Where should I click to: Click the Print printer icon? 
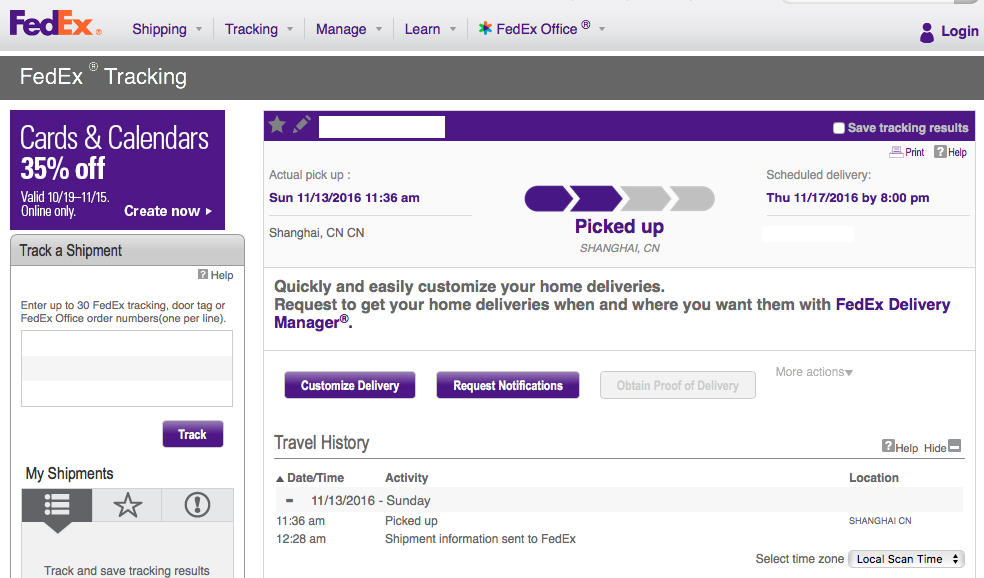click(896, 152)
